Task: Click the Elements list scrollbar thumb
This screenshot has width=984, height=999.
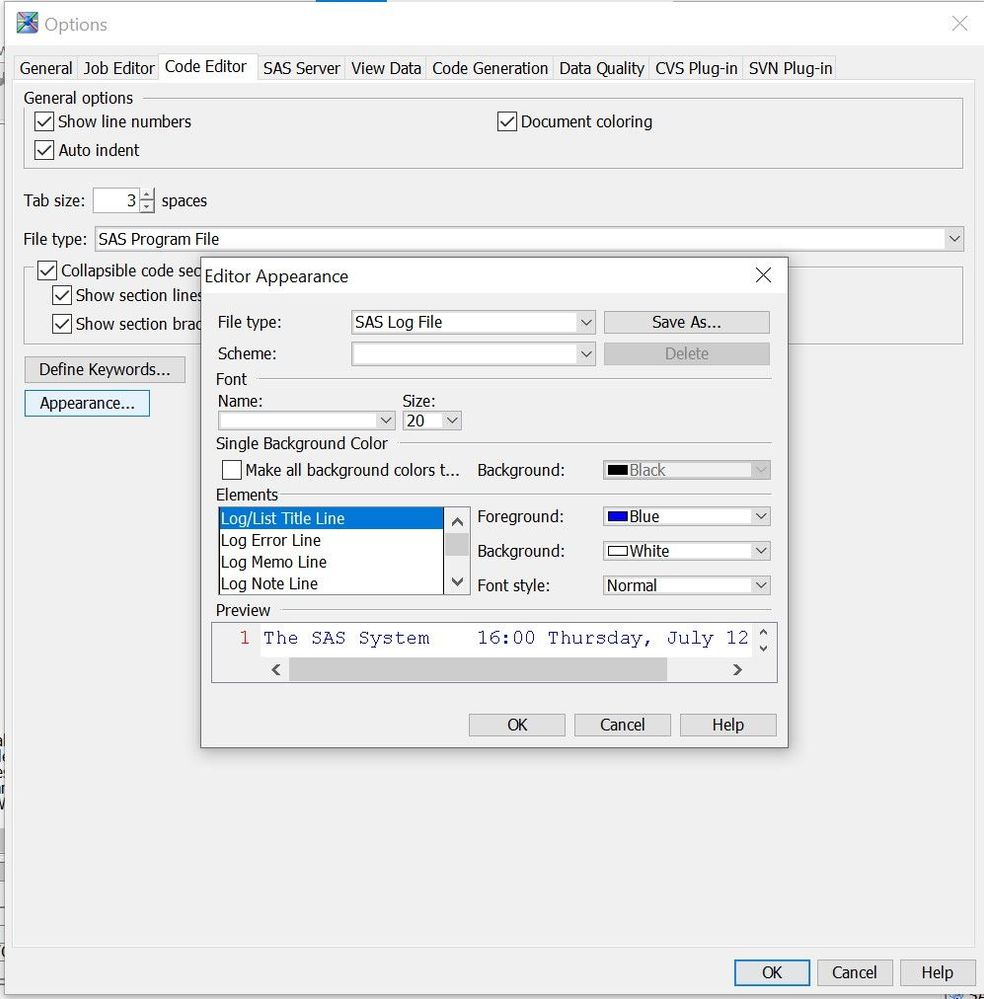Action: [457, 545]
